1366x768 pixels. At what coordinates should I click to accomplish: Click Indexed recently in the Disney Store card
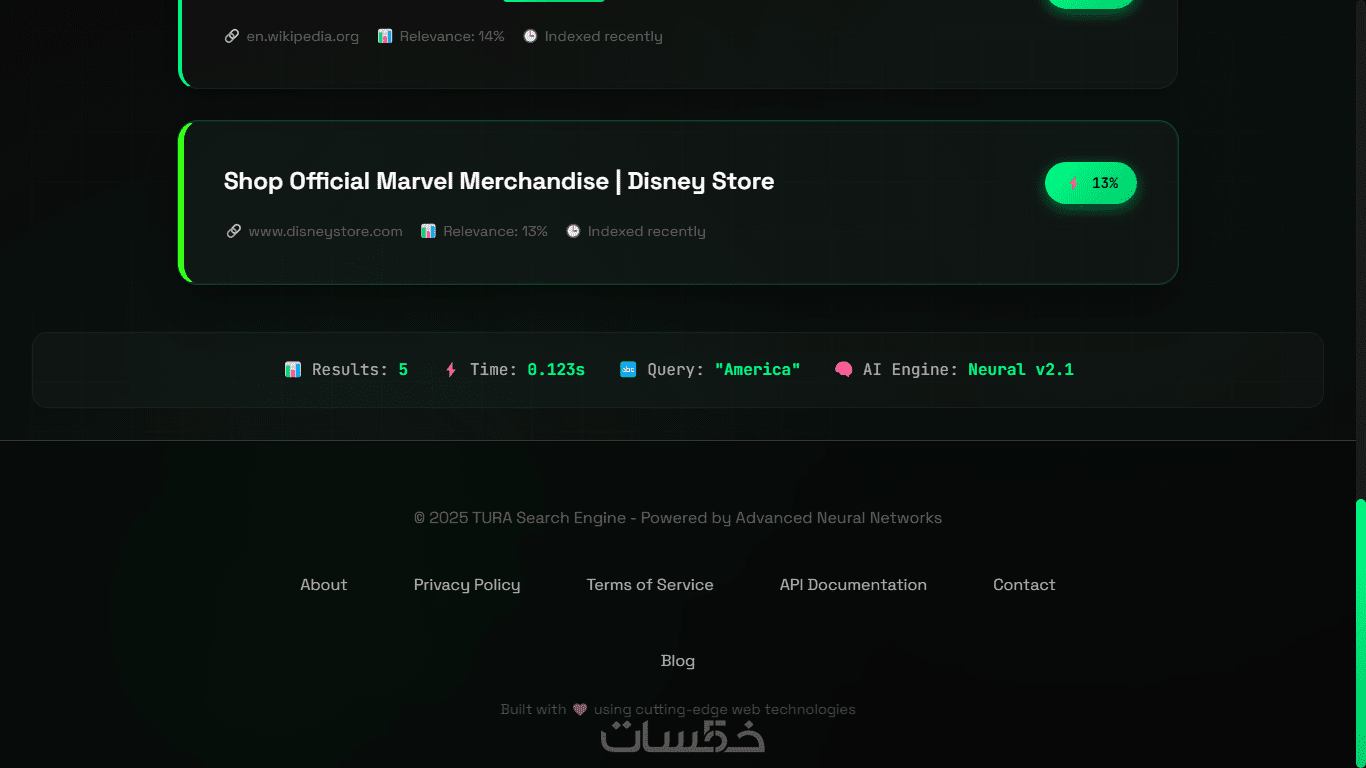pos(647,231)
